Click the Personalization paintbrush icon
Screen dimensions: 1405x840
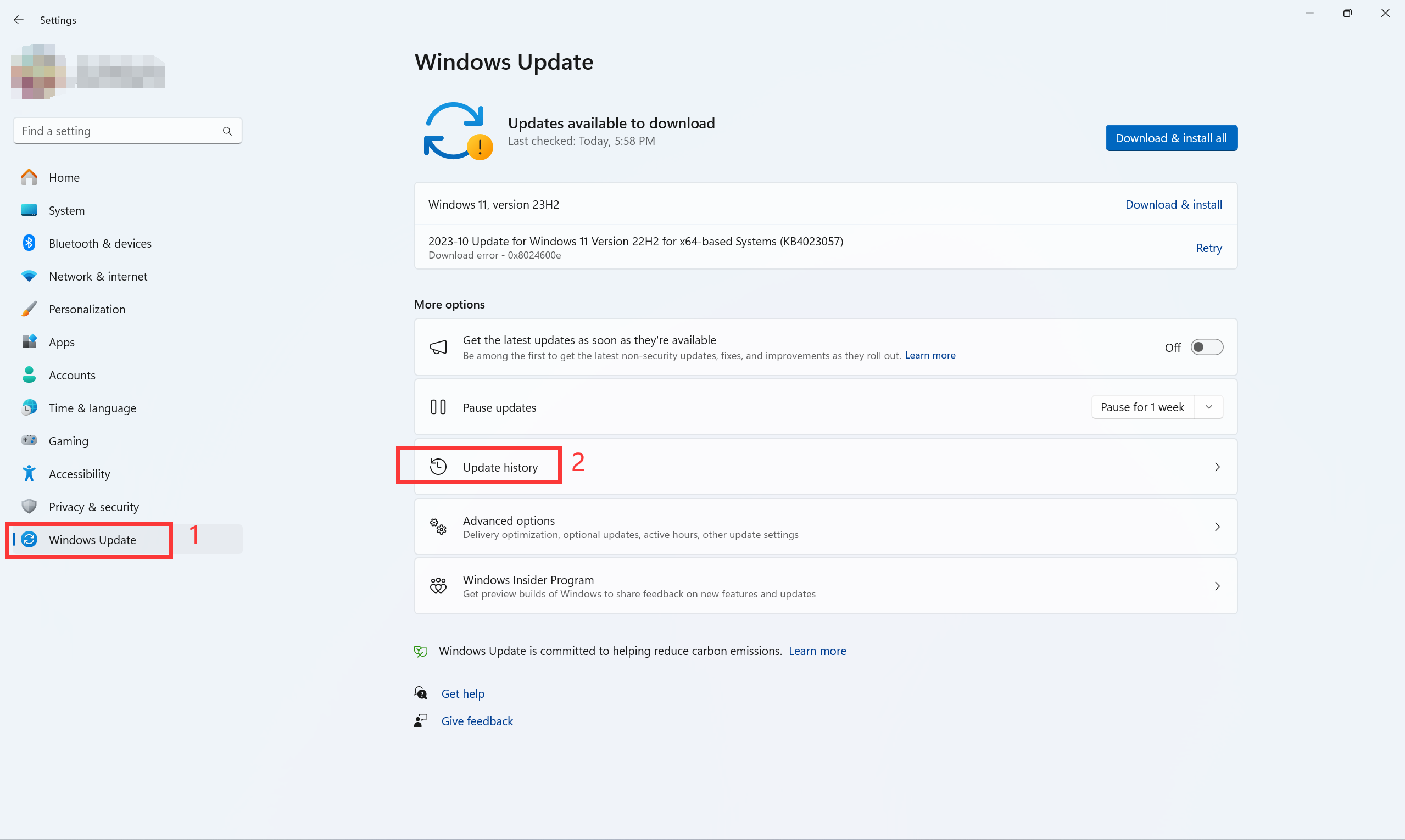29,309
